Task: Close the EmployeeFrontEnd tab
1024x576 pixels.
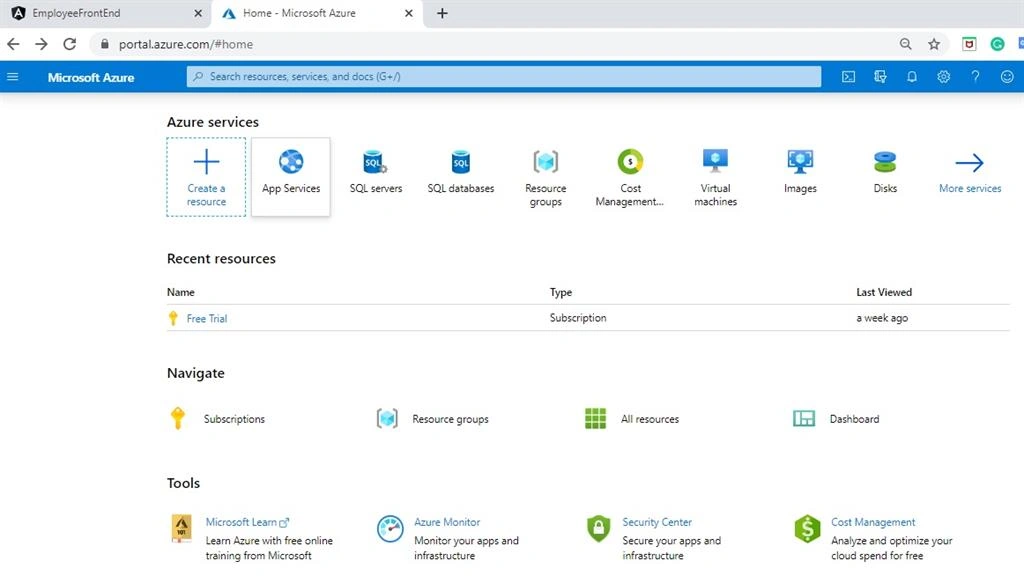Action: point(198,13)
